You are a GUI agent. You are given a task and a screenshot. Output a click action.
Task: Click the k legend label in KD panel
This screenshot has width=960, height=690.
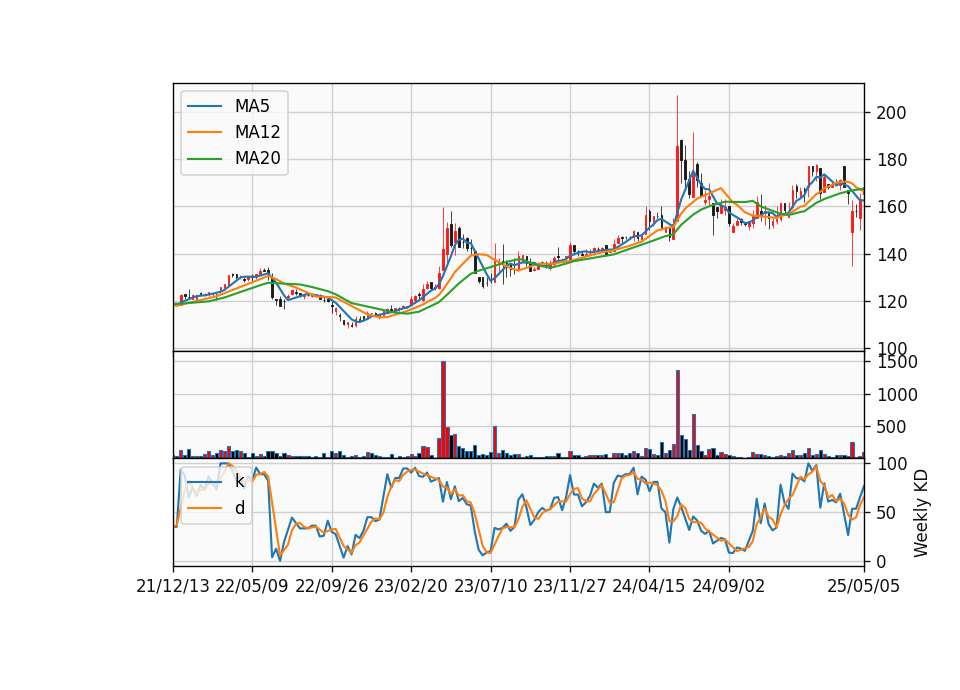[x=239, y=481]
